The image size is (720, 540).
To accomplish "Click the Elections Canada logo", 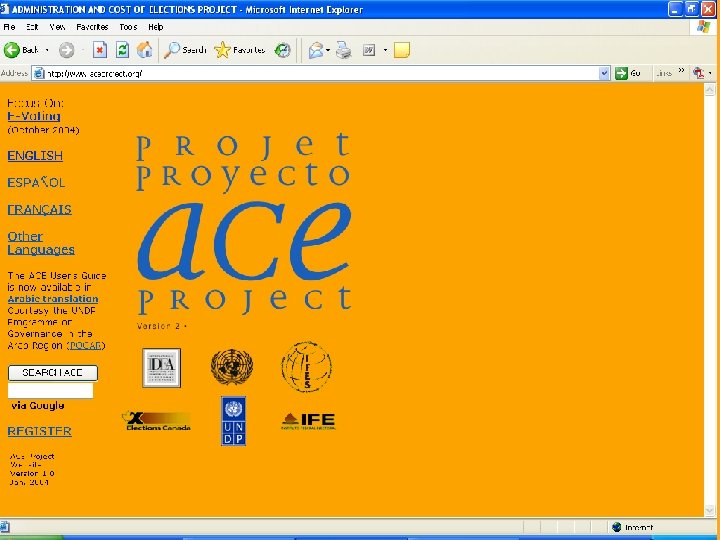I will point(156,421).
